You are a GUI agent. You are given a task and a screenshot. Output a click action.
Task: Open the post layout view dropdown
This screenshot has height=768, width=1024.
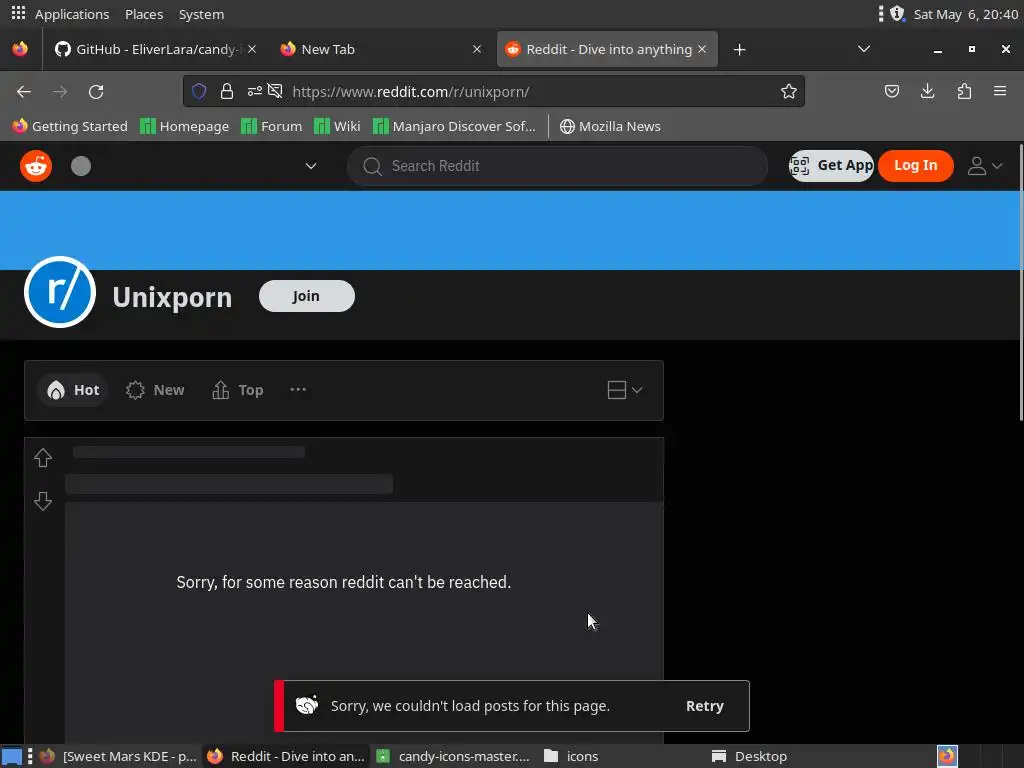(x=625, y=390)
